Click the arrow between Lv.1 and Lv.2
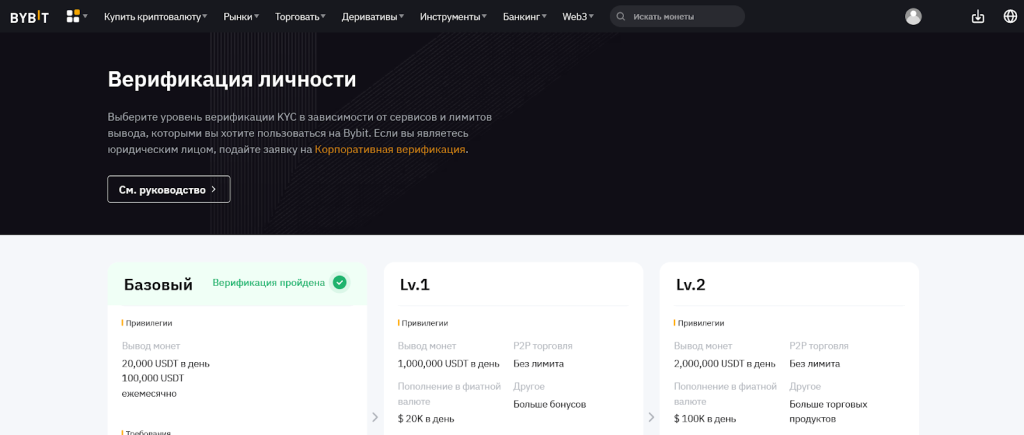This screenshot has width=1024, height=435. click(651, 417)
